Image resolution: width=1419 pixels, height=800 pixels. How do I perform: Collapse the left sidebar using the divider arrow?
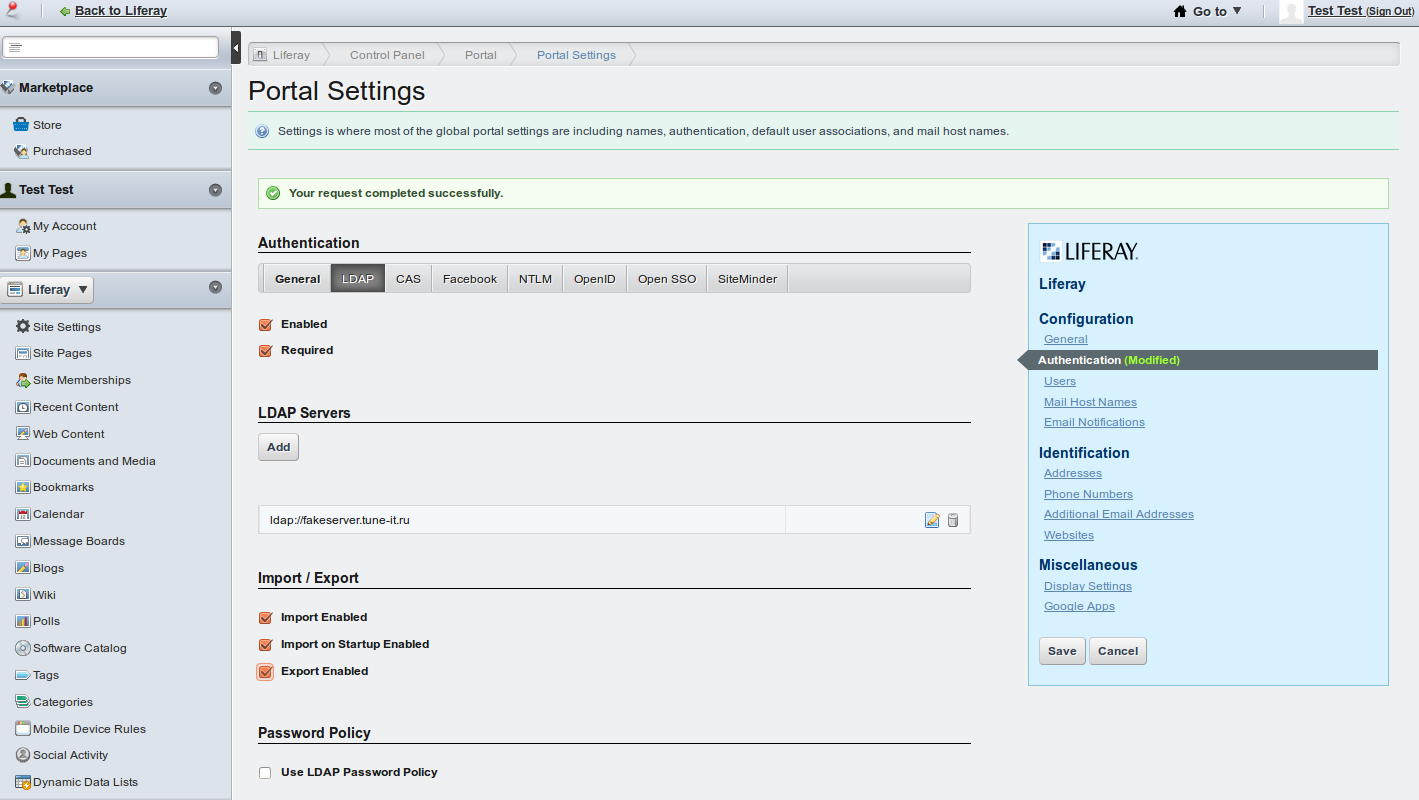[x=236, y=47]
